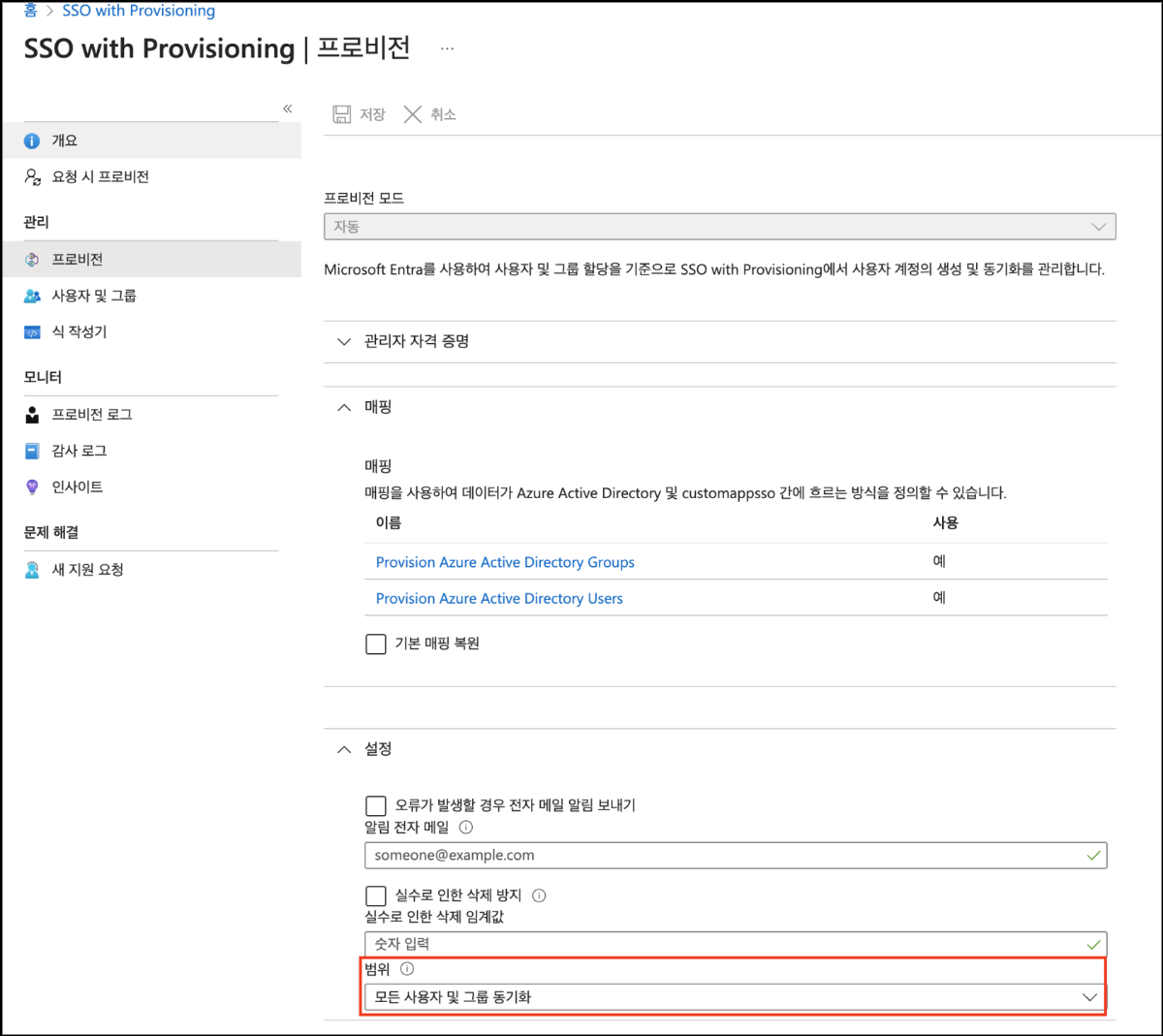Open Provision Azure Active Directory Users mapping

pos(499,599)
